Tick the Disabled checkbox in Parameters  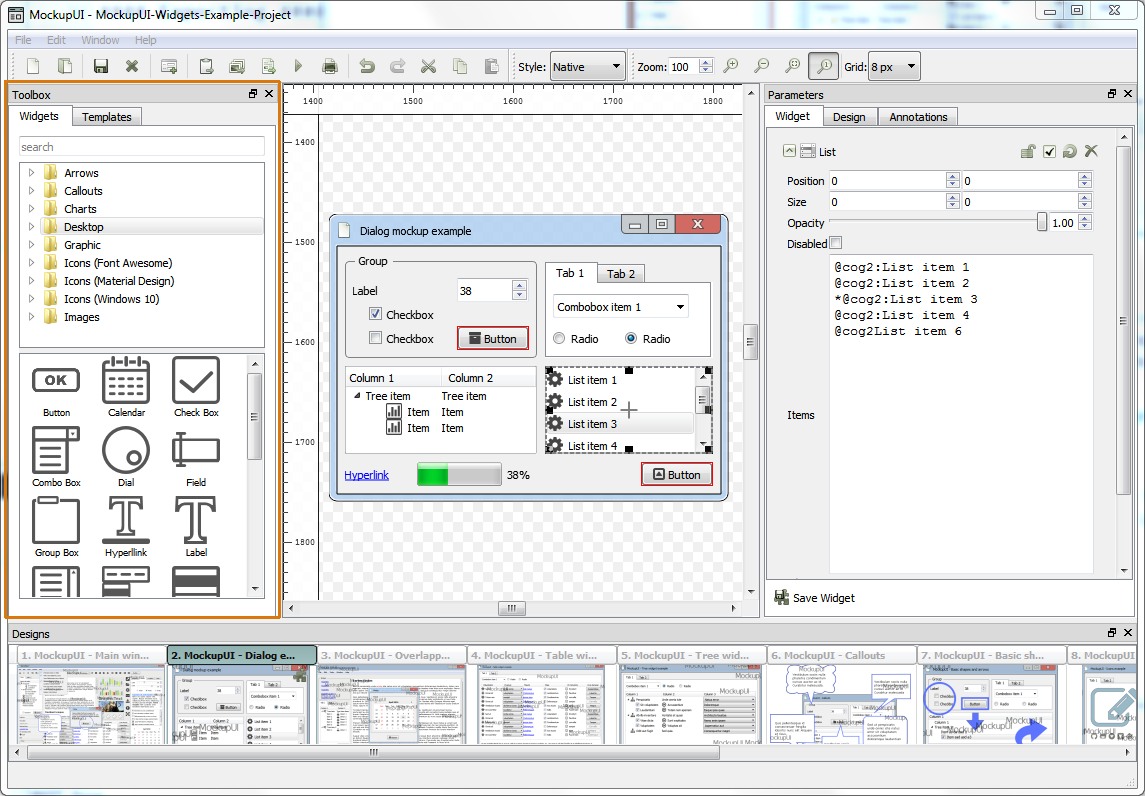[836, 243]
